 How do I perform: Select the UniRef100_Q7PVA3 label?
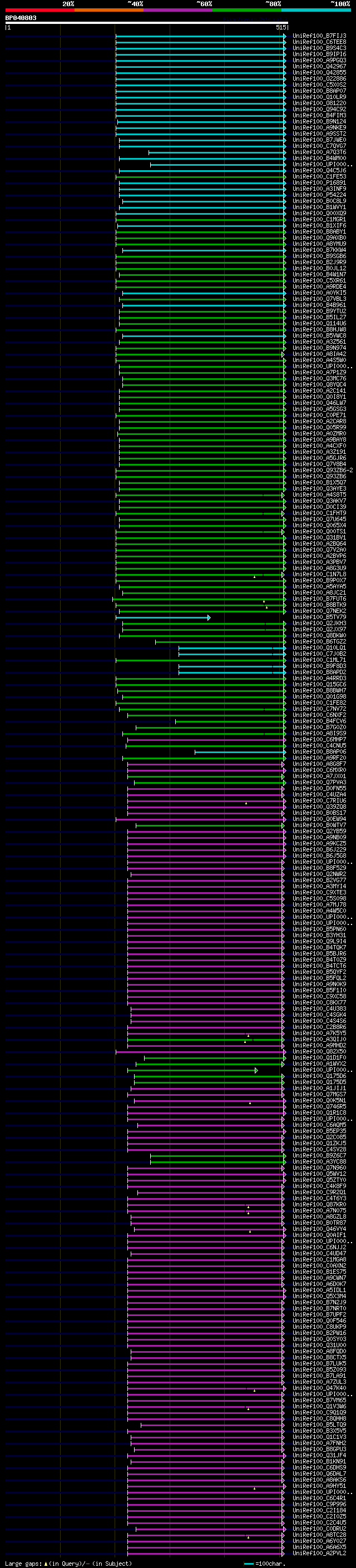tap(319, 782)
